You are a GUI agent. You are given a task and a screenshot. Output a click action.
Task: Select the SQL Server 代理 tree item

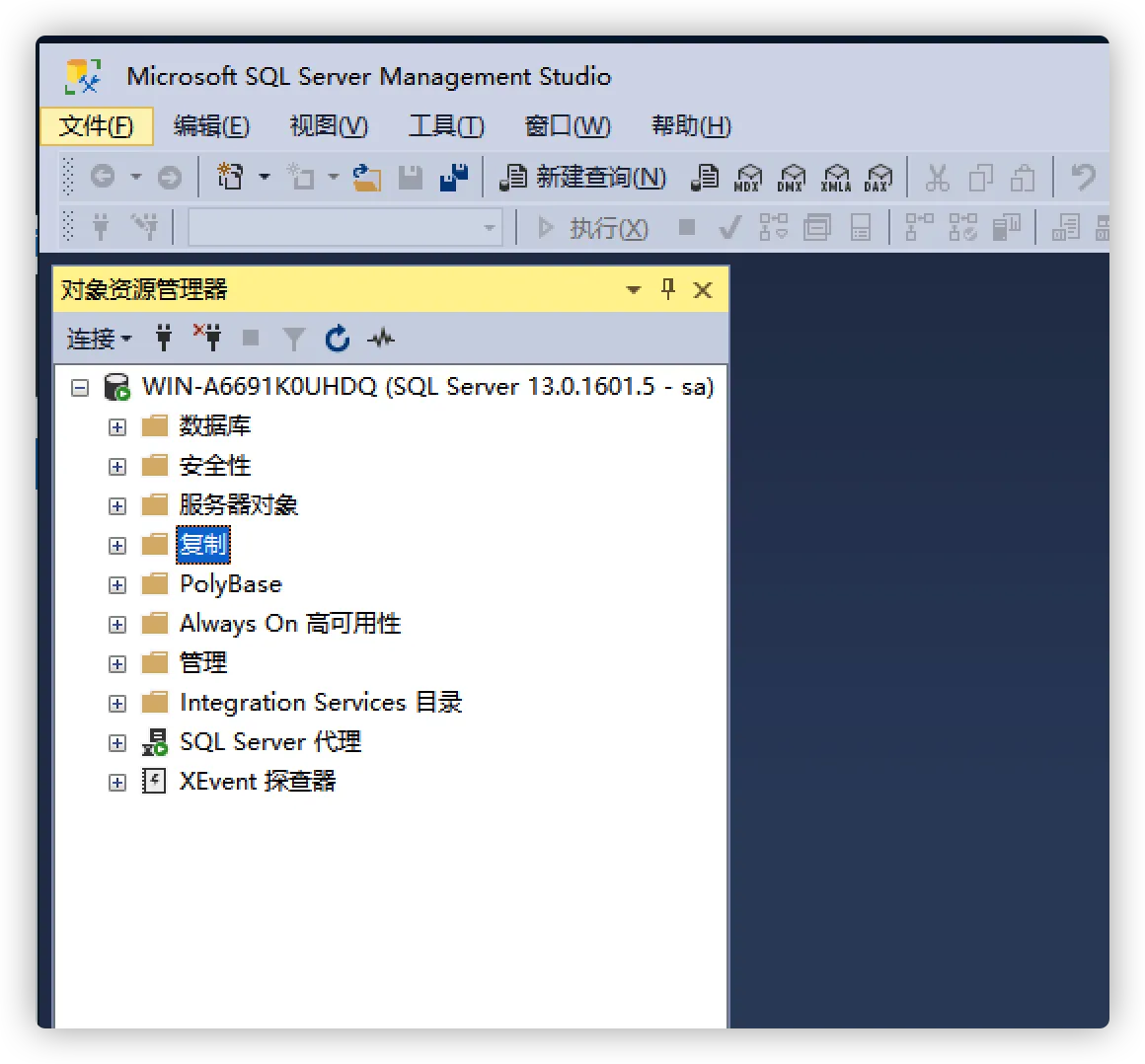(269, 742)
